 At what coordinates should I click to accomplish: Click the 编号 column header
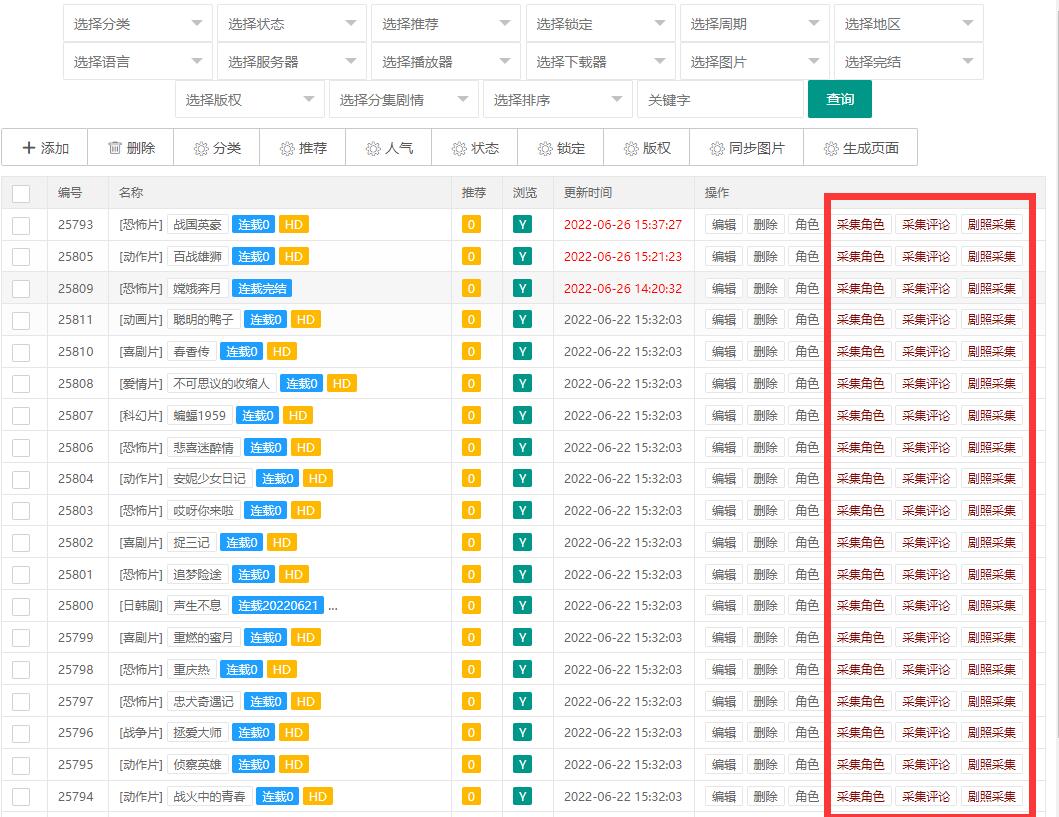tap(70, 193)
